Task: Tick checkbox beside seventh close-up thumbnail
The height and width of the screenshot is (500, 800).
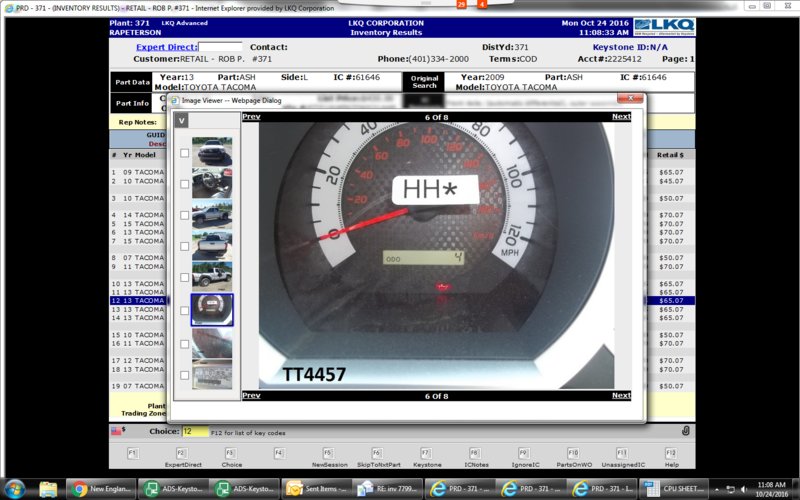Action: coord(185,344)
